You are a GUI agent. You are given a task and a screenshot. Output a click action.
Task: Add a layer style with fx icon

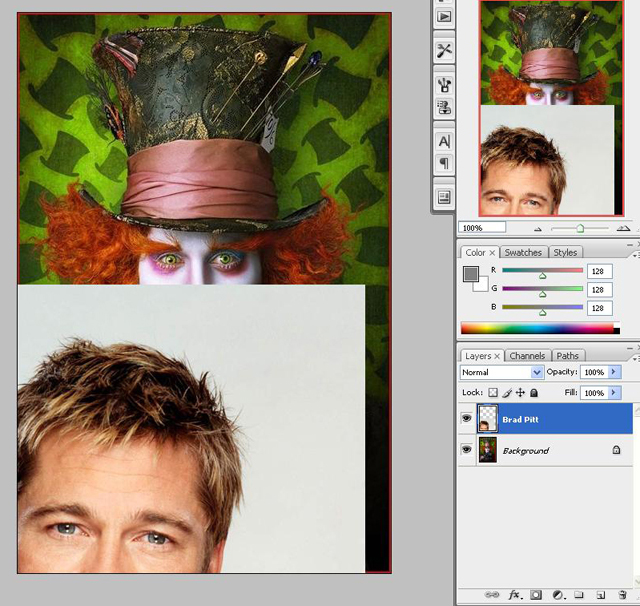pyautogui.click(x=515, y=595)
